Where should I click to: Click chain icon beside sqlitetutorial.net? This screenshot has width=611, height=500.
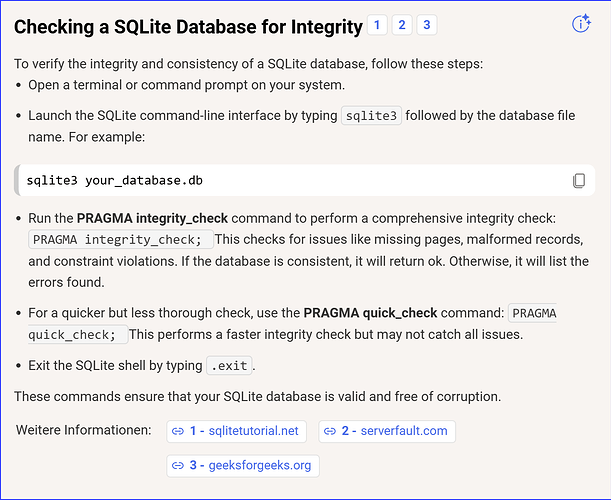click(x=178, y=431)
